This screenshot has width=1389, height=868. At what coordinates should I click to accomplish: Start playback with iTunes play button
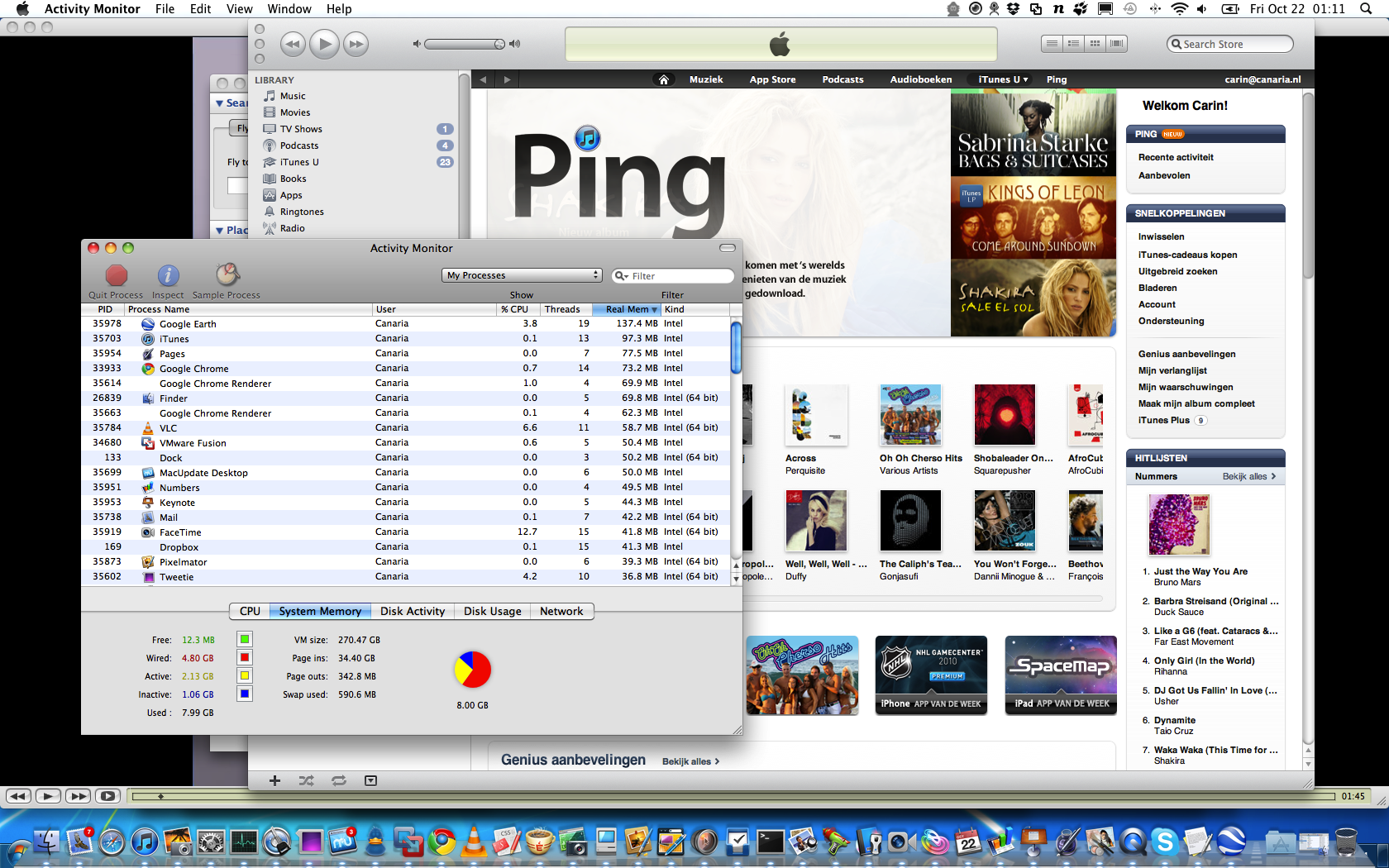(x=324, y=44)
